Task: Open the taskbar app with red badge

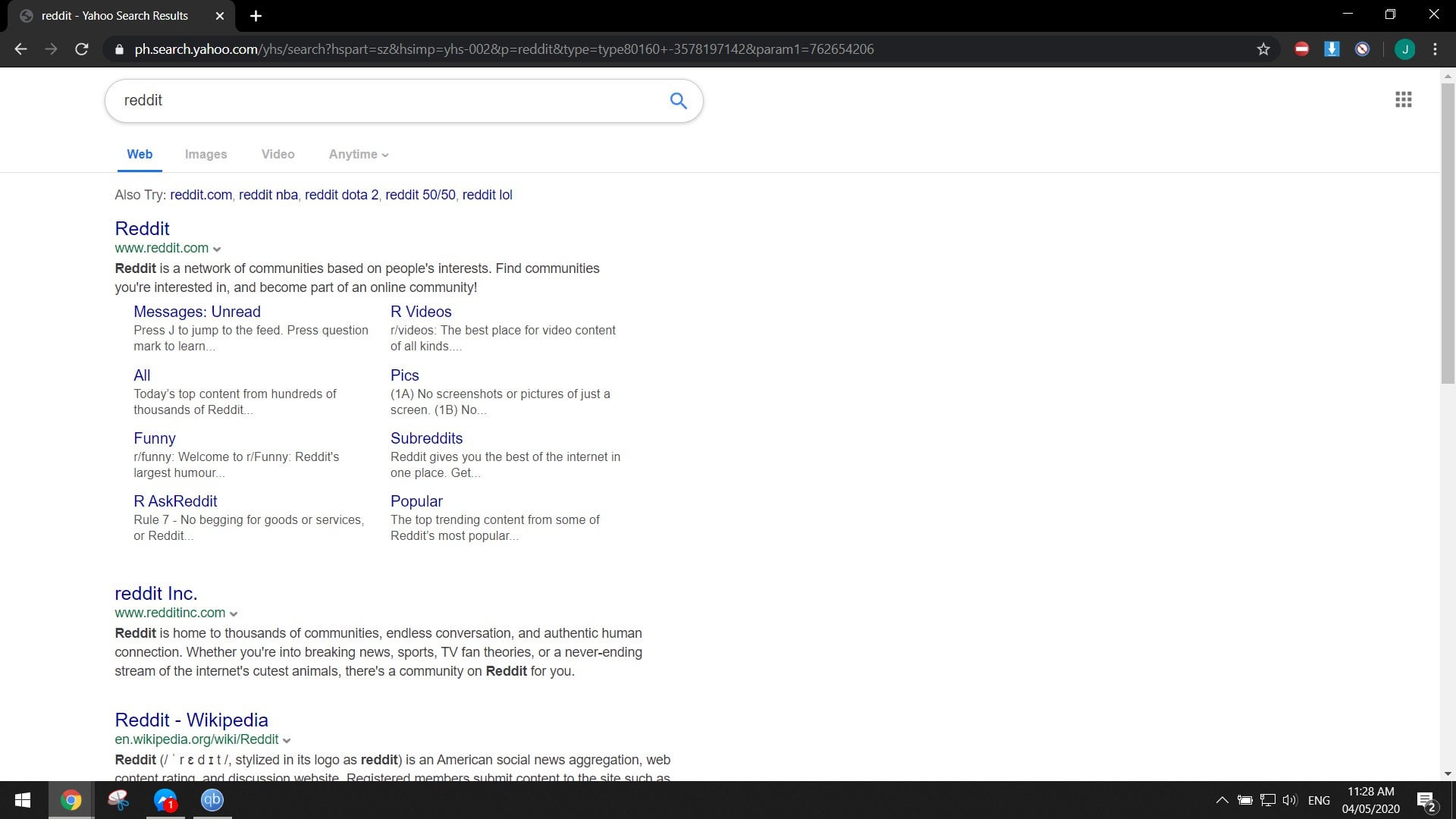Action: point(165,800)
